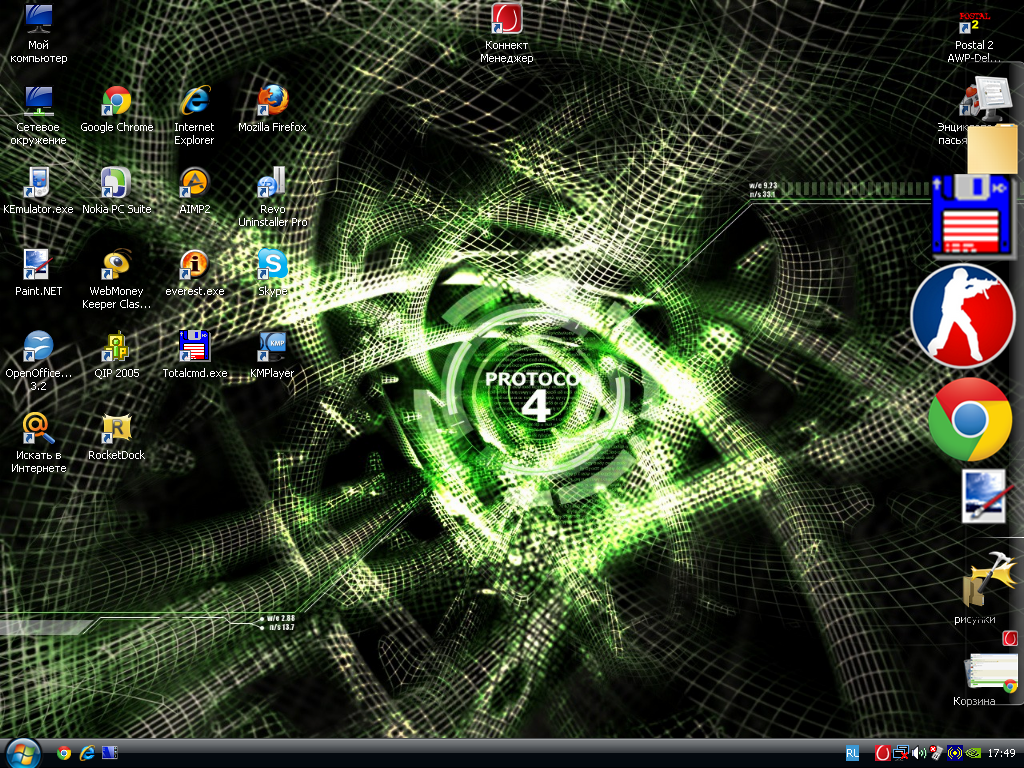Select the Totalcmd.exe desktop icon
Image resolution: width=1024 pixels, height=768 pixels.
194,347
